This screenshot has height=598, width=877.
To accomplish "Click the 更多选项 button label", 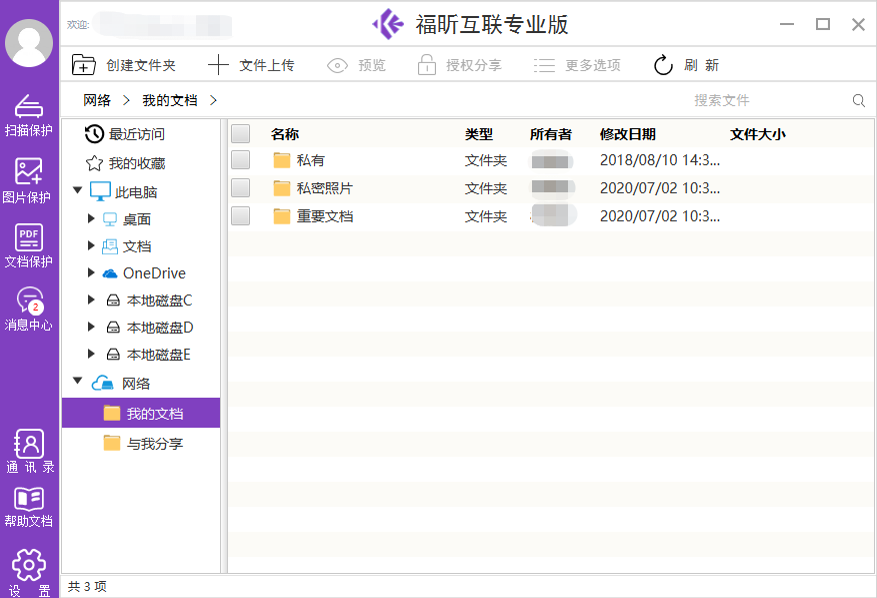I will tap(593, 65).
